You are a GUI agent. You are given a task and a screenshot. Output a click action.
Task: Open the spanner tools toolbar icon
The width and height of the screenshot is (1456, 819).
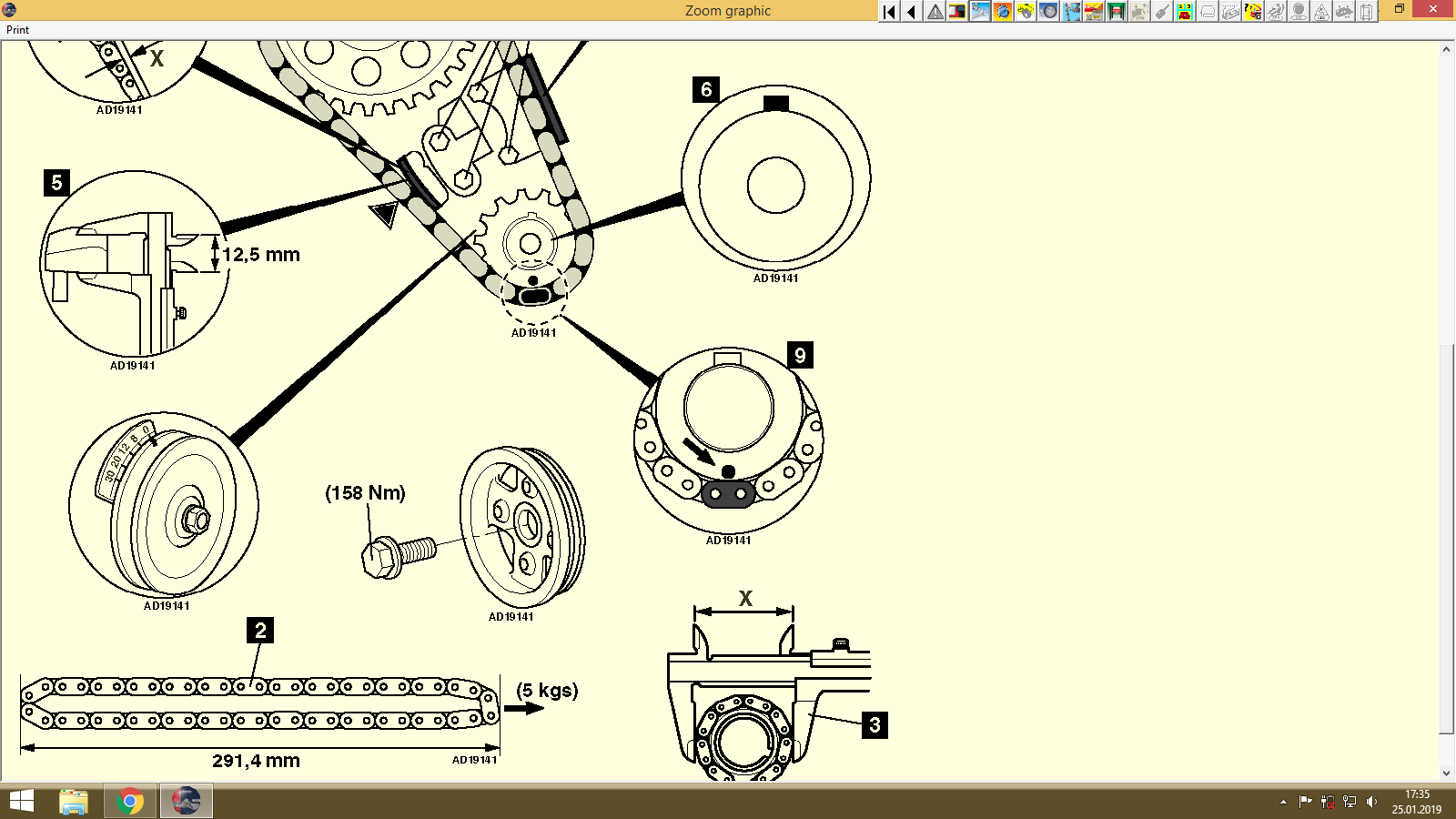[x=979, y=12]
